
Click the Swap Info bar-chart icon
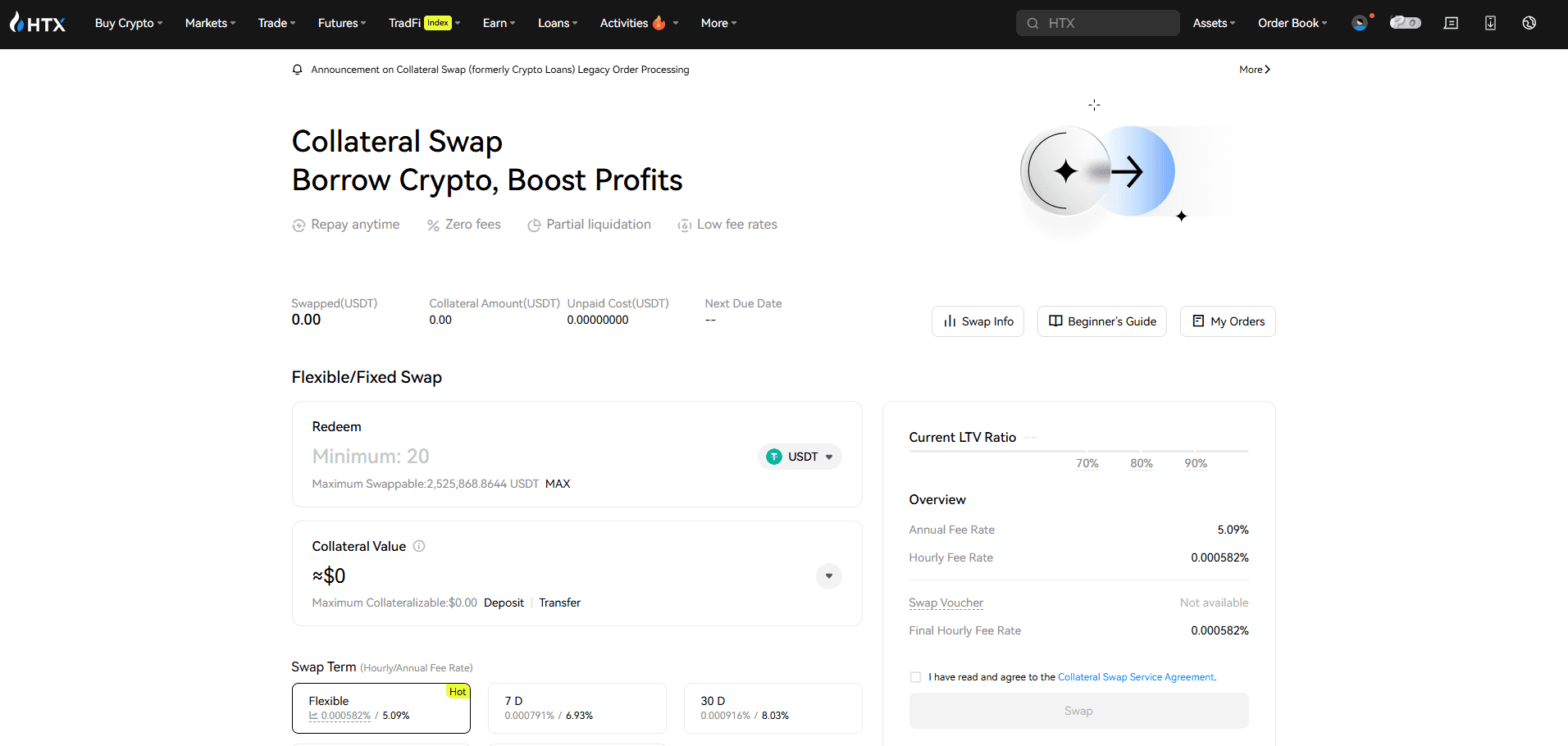point(950,321)
